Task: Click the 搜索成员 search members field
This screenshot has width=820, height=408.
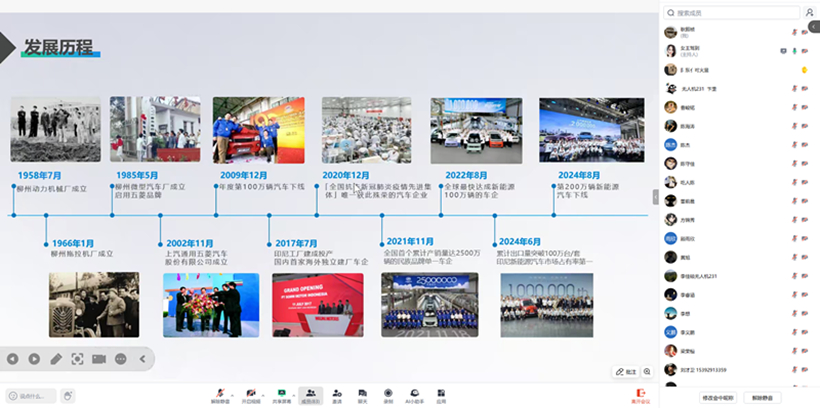Action: (x=732, y=13)
